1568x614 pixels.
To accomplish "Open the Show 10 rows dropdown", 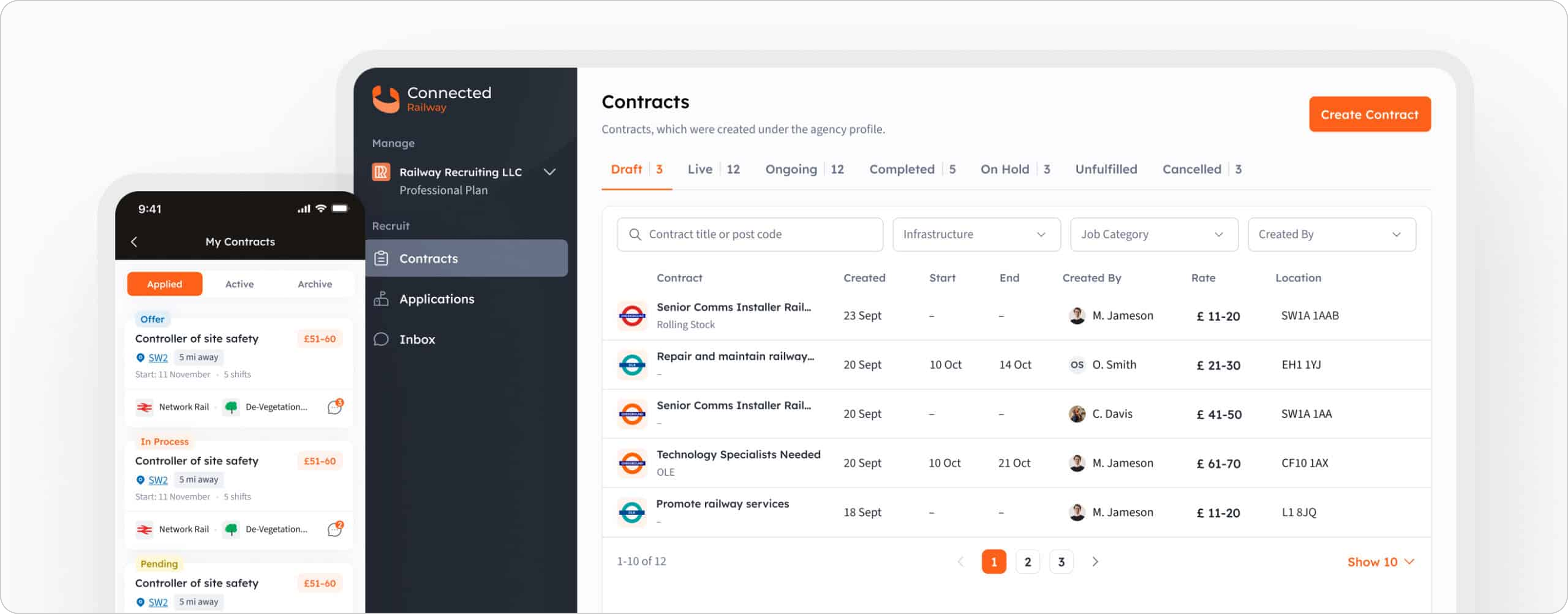I will (x=1380, y=562).
